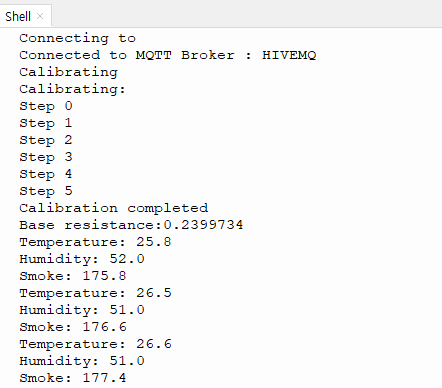442x388 pixels.
Task: Click the 'Step 1' output line
Action: 46,123
